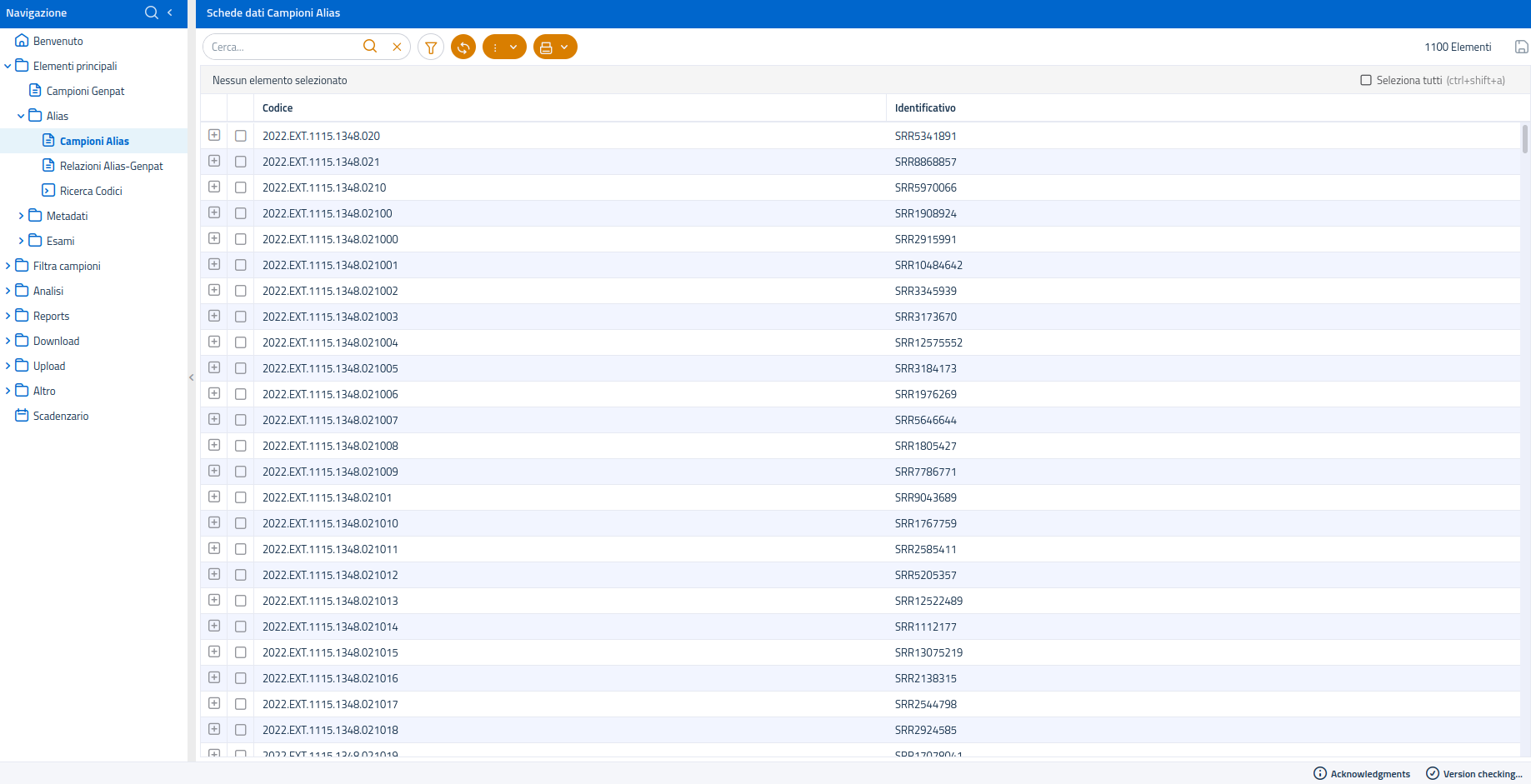This screenshot has height=784, width=1531.
Task: Expand row details for 2022.EXT.1115.1348.020
Action: click(214, 136)
